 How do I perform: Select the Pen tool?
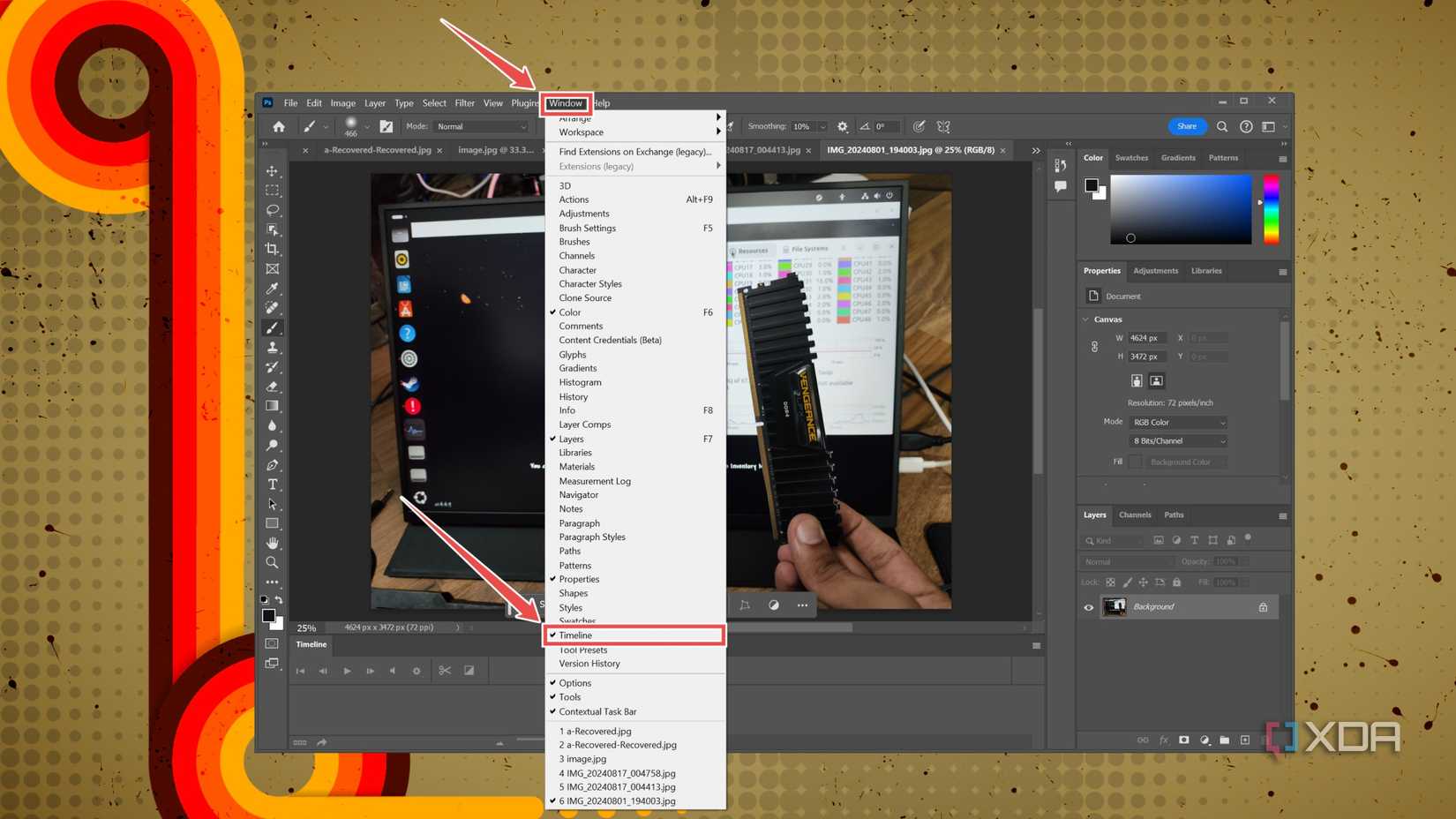pos(272,465)
